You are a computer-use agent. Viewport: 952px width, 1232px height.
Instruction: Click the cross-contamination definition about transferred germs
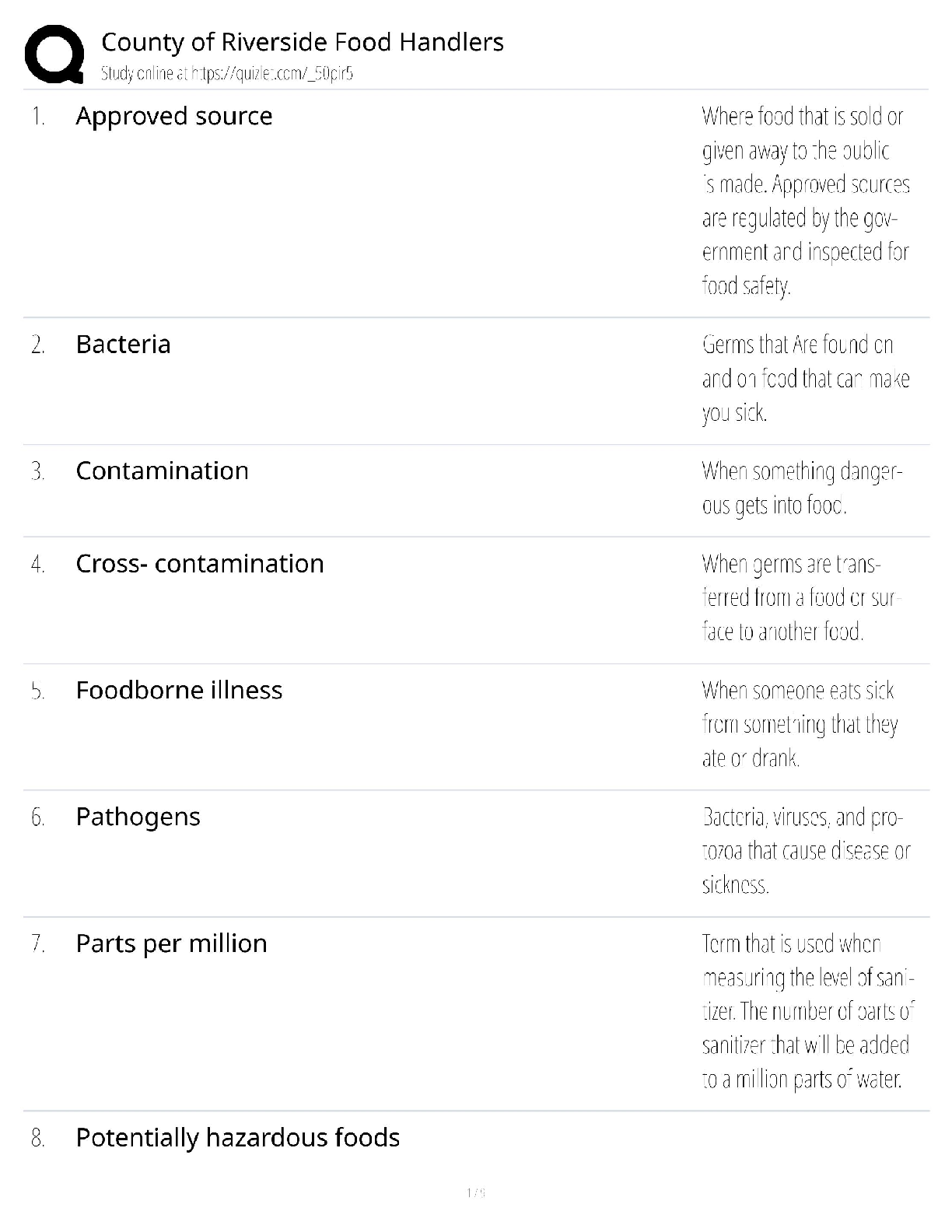[801, 597]
